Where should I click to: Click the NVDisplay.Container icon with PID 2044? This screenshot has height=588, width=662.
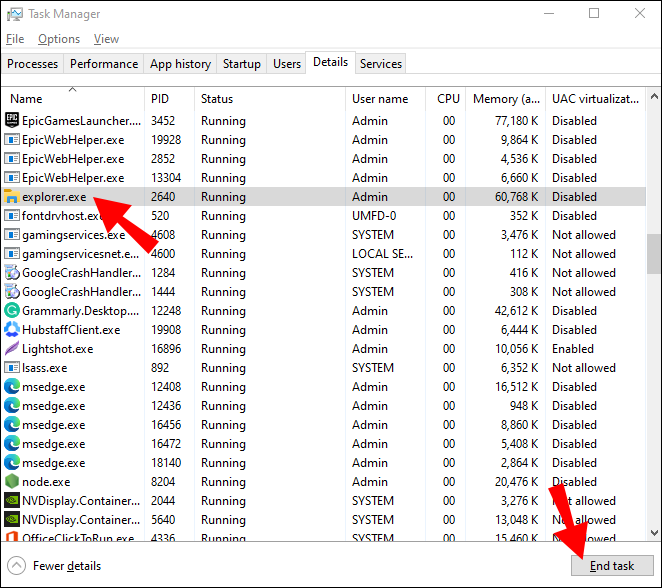tap(12, 500)
